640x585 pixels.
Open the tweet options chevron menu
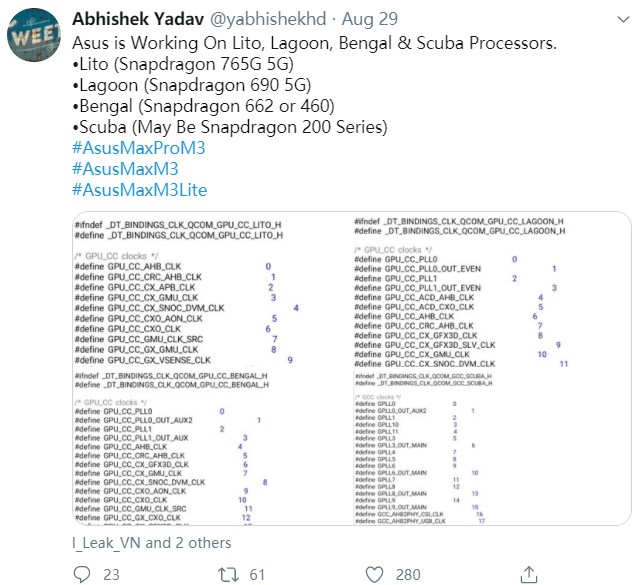pos(623,19)
